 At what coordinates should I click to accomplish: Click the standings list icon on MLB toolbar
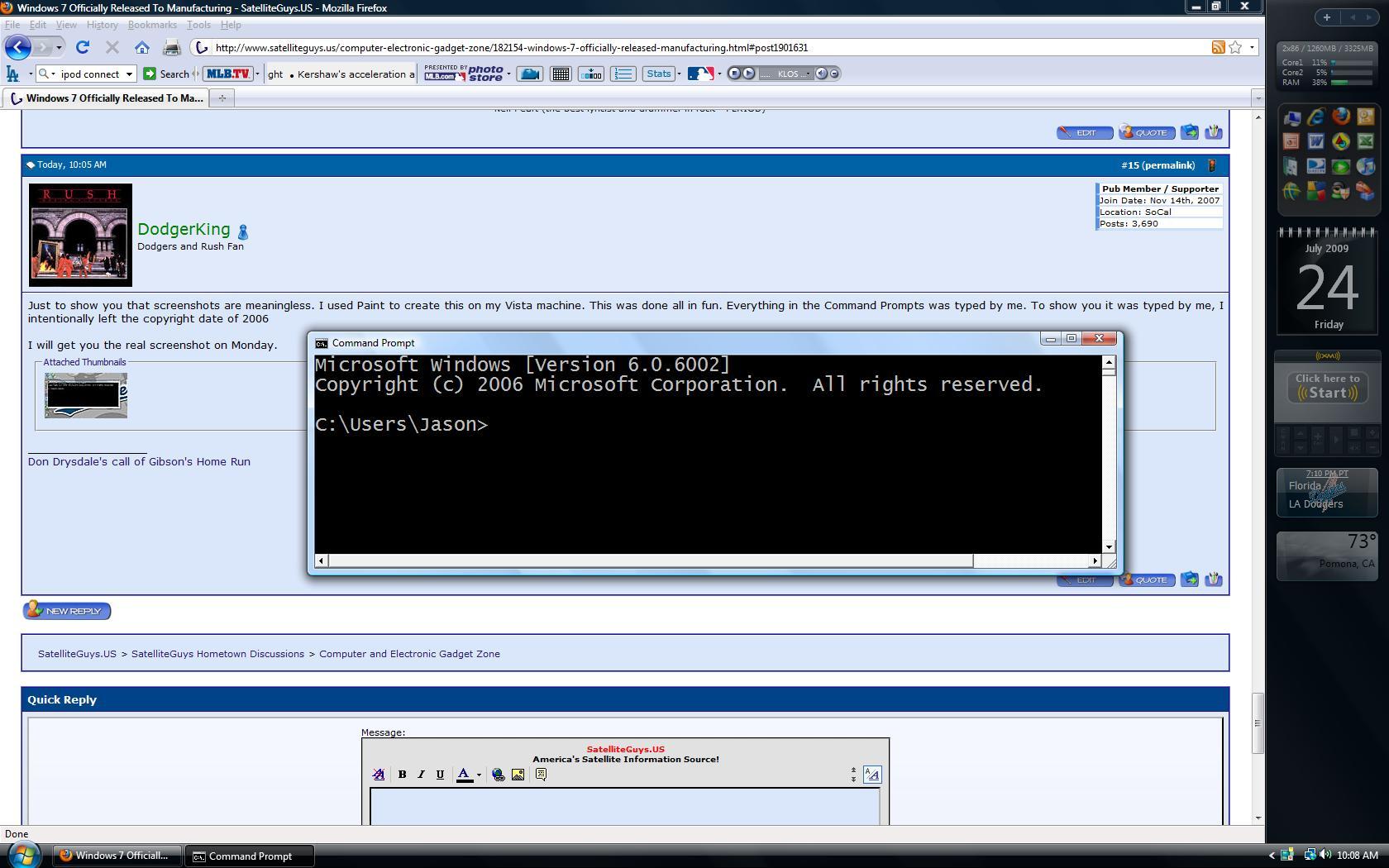623,74
